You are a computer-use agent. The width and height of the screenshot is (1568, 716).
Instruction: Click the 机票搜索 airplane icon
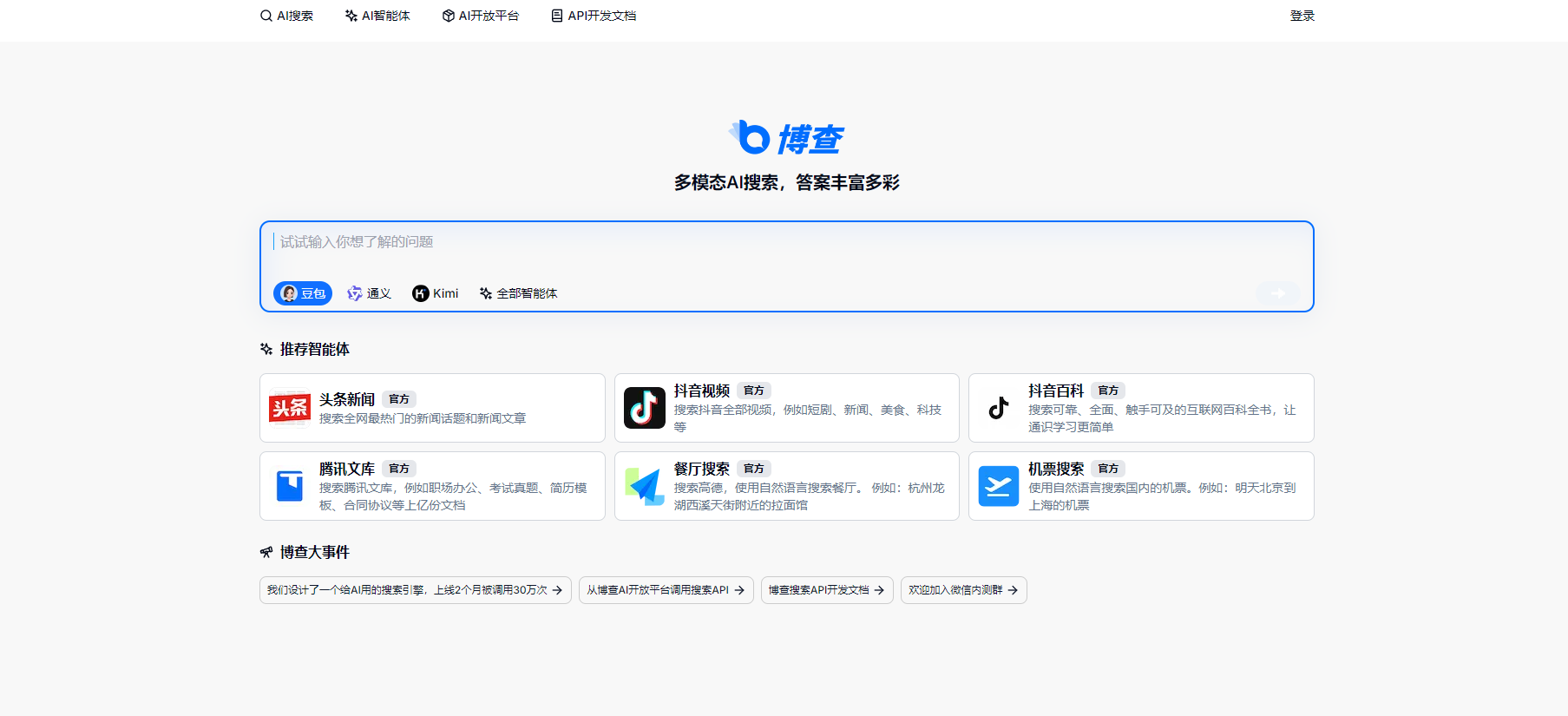click(x=999, y=486)
